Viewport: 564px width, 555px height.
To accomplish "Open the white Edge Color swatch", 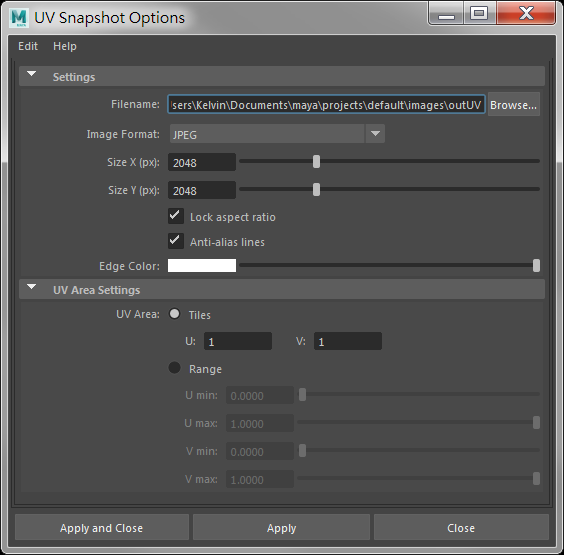I will click(x=202, y=265).
